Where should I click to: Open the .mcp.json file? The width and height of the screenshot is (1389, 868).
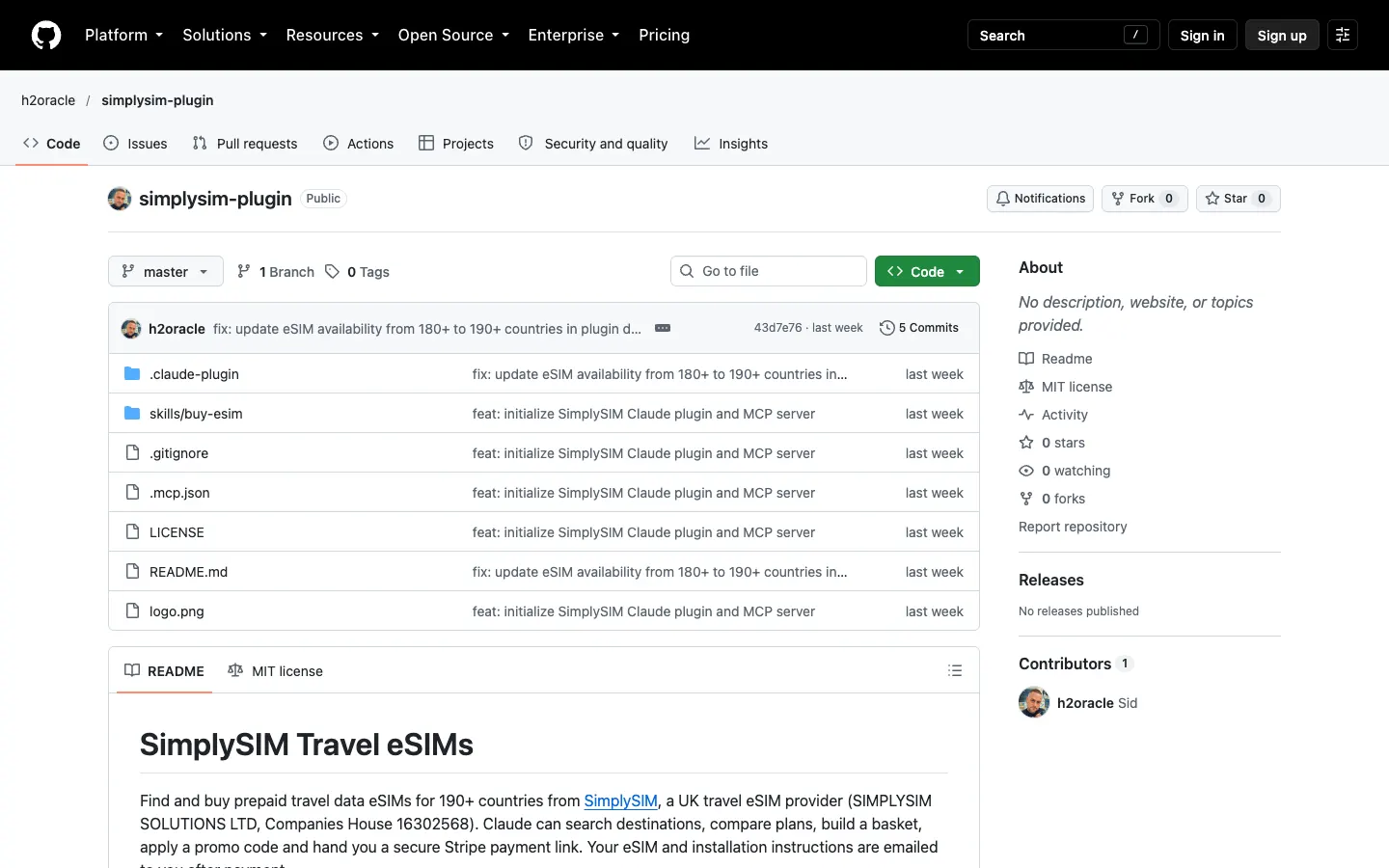point(179,493)
